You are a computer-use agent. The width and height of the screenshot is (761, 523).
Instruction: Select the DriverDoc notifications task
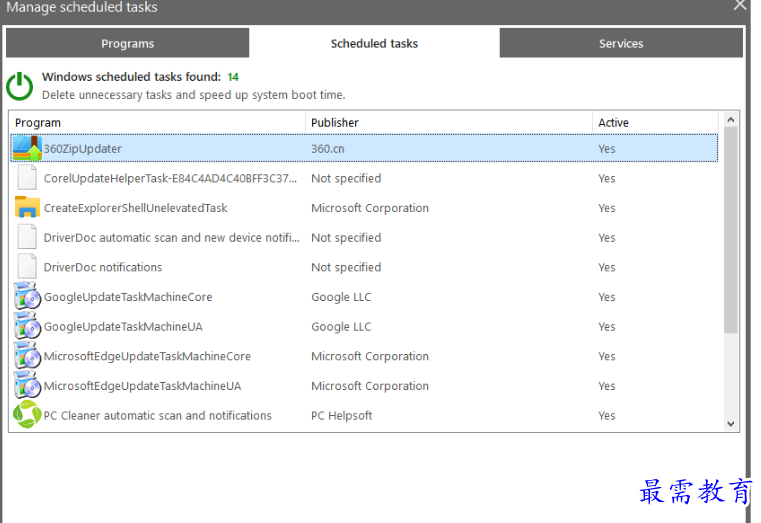[x=103, y=267]
